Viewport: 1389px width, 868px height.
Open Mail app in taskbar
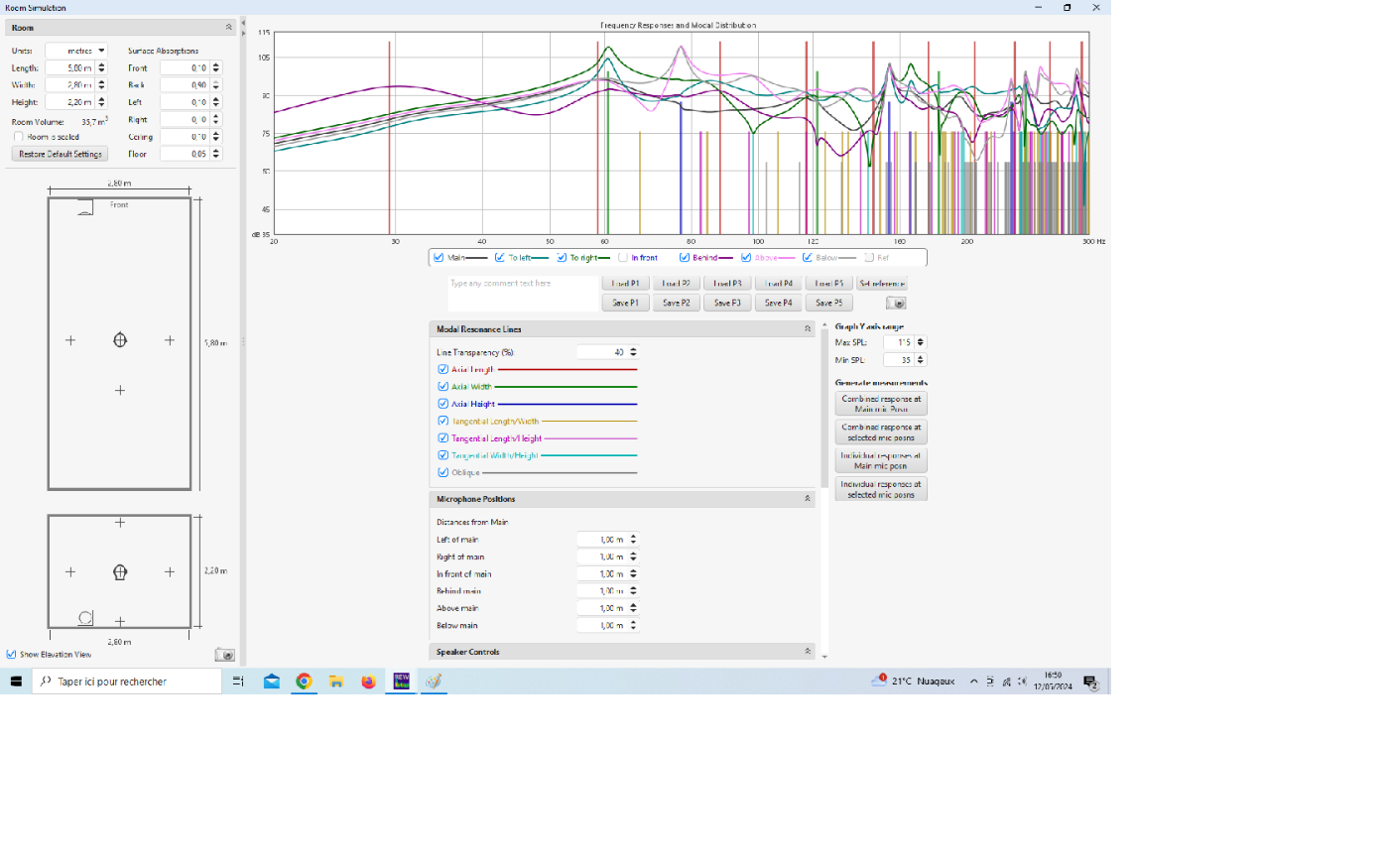[x=271, y=682]
